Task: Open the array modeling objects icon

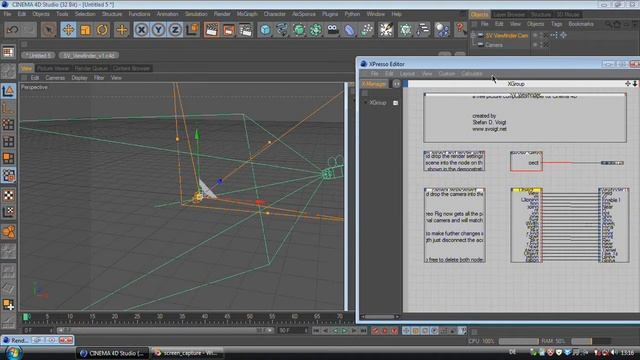Action: (x=316, y=30)
